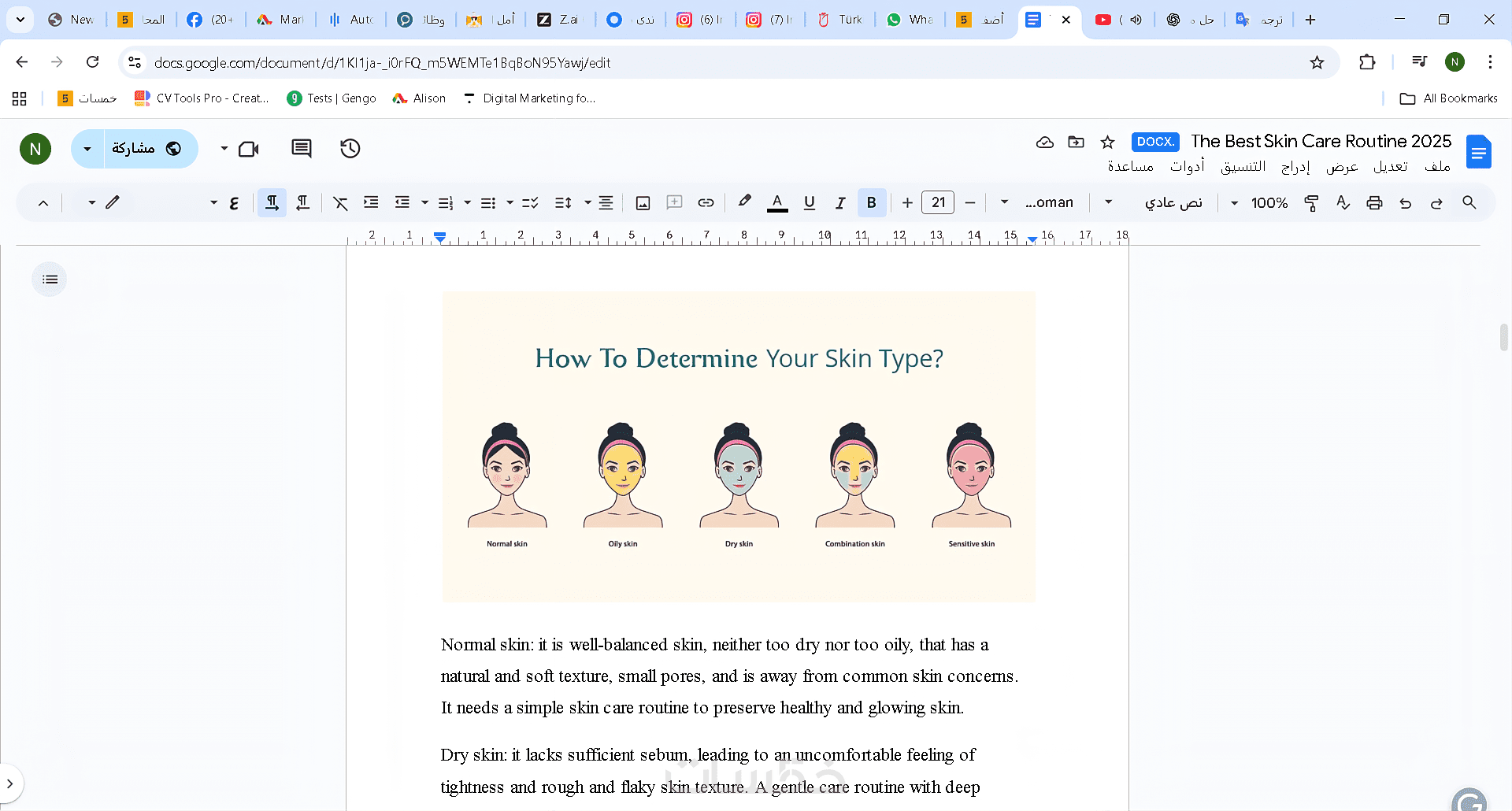The image size is (1512, 811).
Task: Open the إدراج (Insert) menu
Action: pyautogui.click(x=1295, y=166)
